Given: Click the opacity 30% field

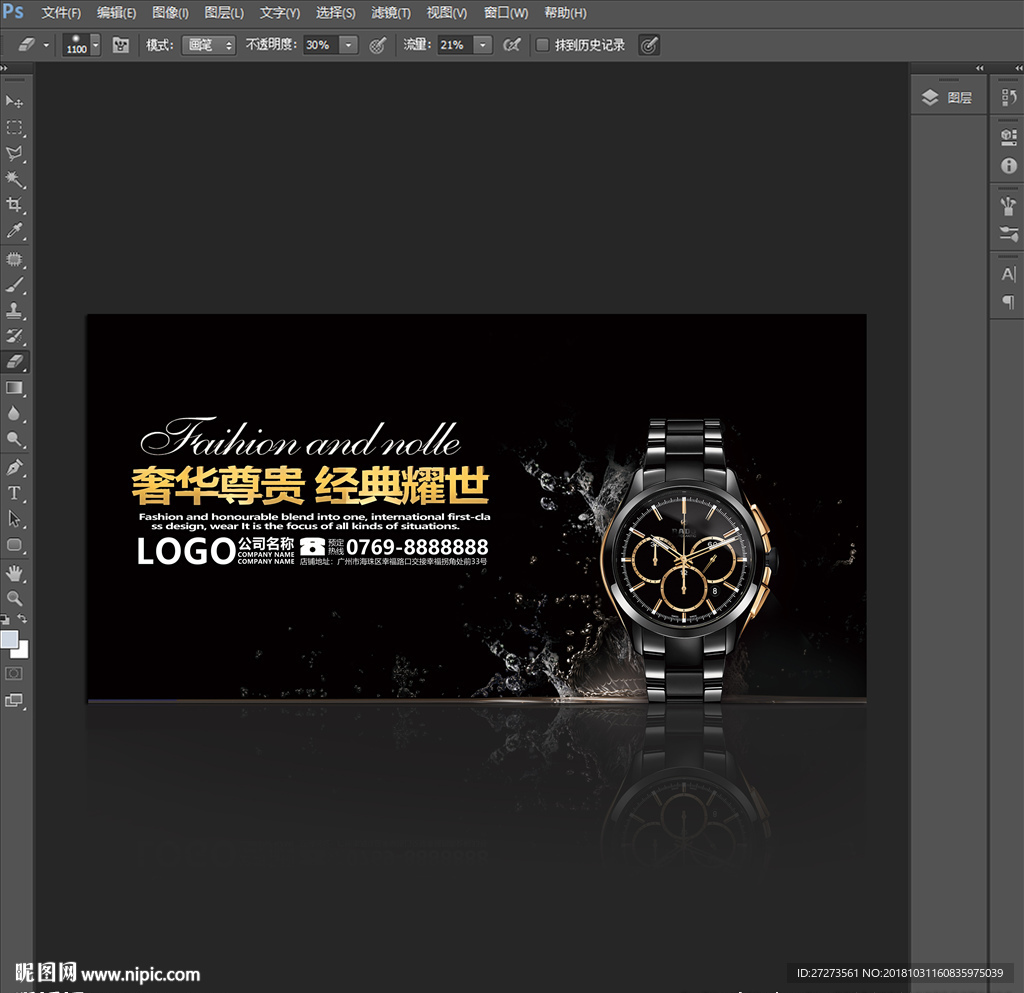Looking at the screenshot, I should click(321, 45).
